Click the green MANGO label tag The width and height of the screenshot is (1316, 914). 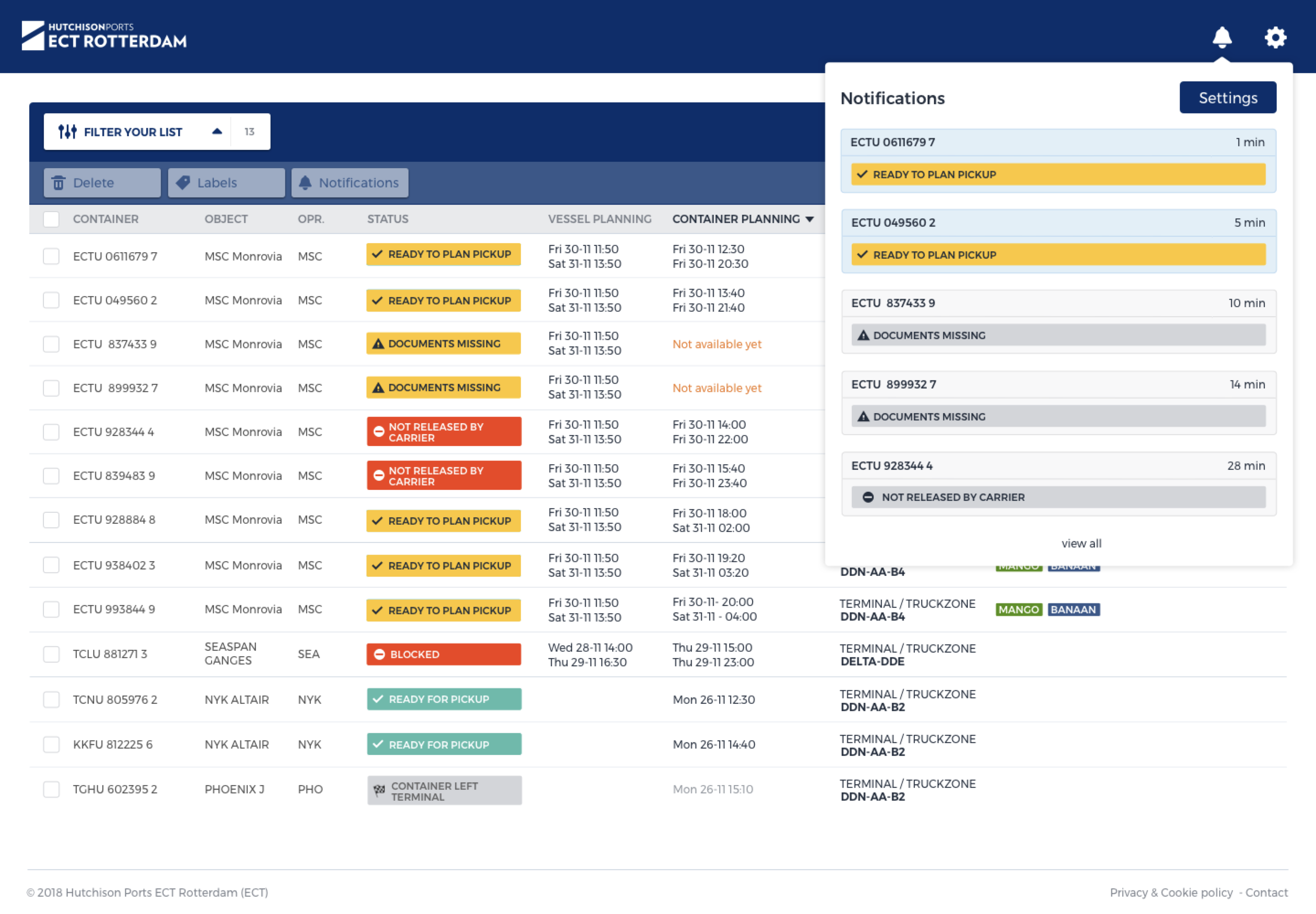coord(1018,609)
